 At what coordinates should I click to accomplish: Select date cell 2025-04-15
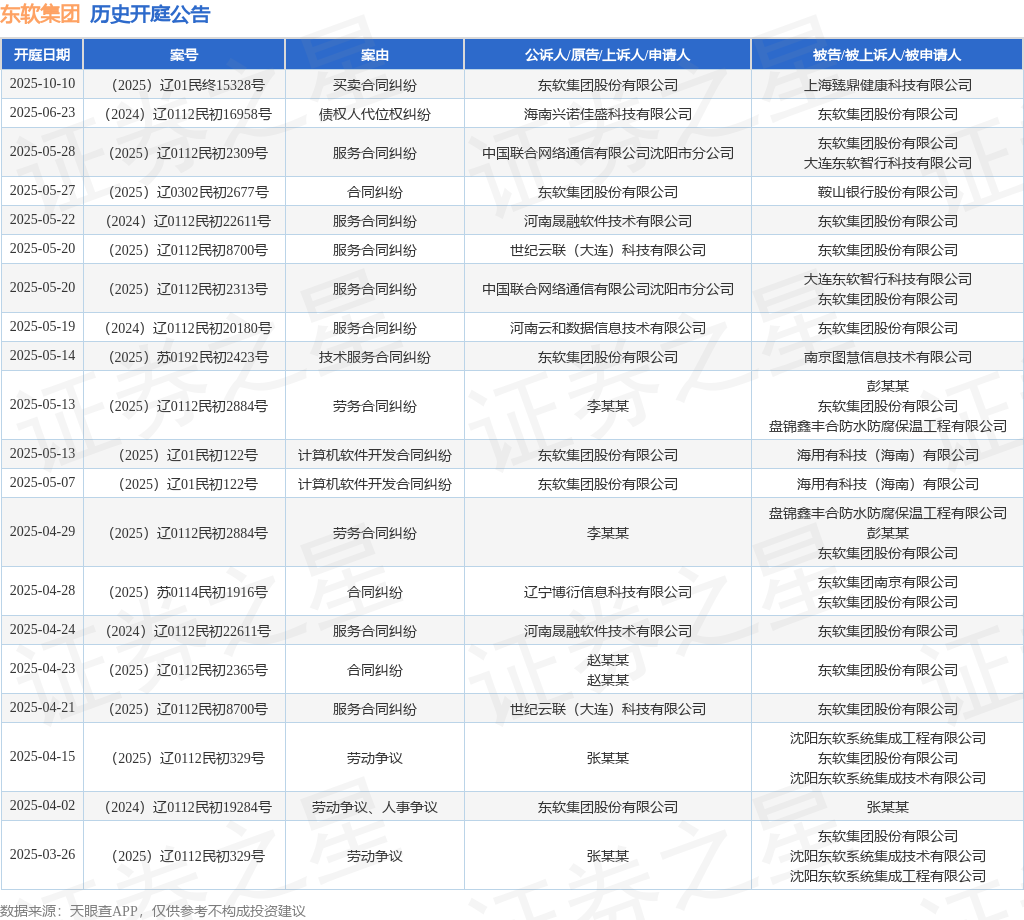(x=42, y=757)
